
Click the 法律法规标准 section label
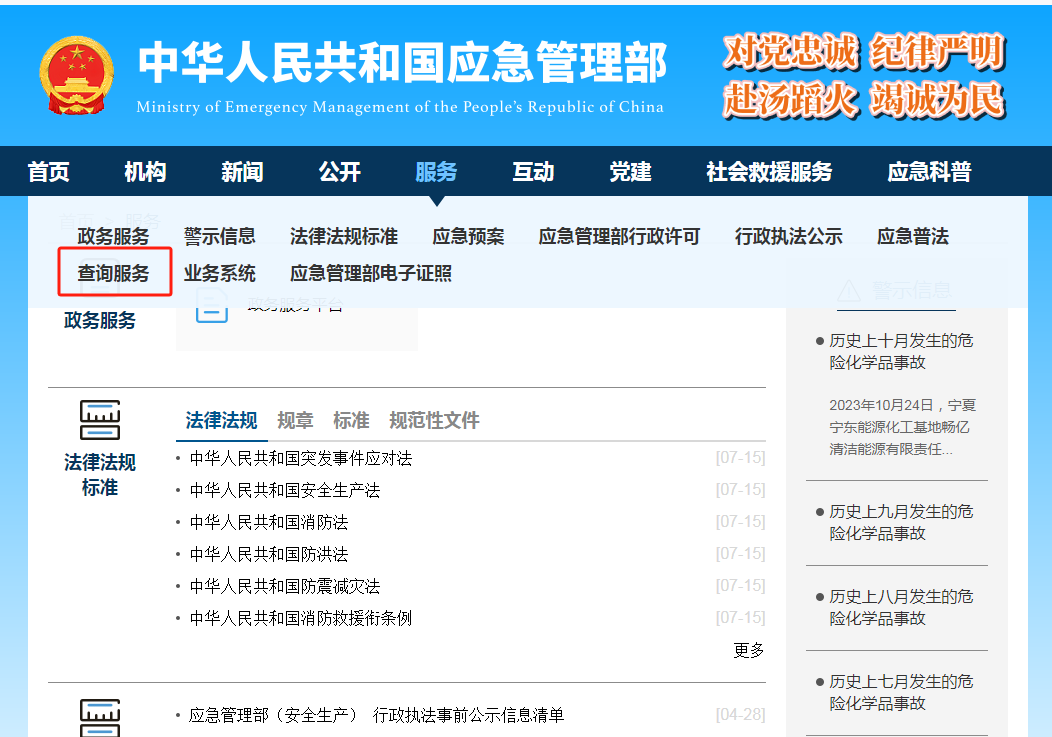click(x=100, y=475)
